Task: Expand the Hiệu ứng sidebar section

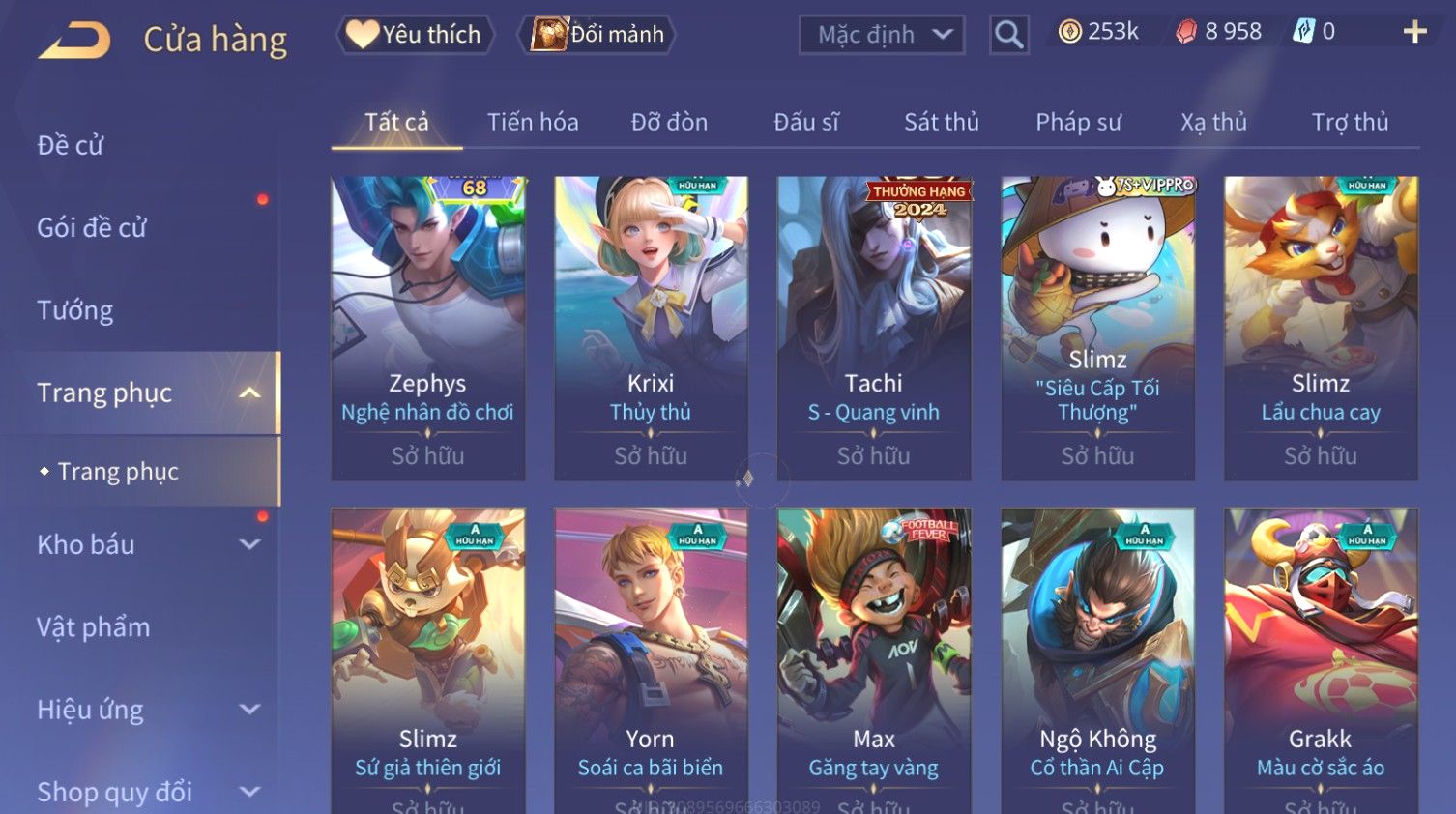Action: (249, 709)
